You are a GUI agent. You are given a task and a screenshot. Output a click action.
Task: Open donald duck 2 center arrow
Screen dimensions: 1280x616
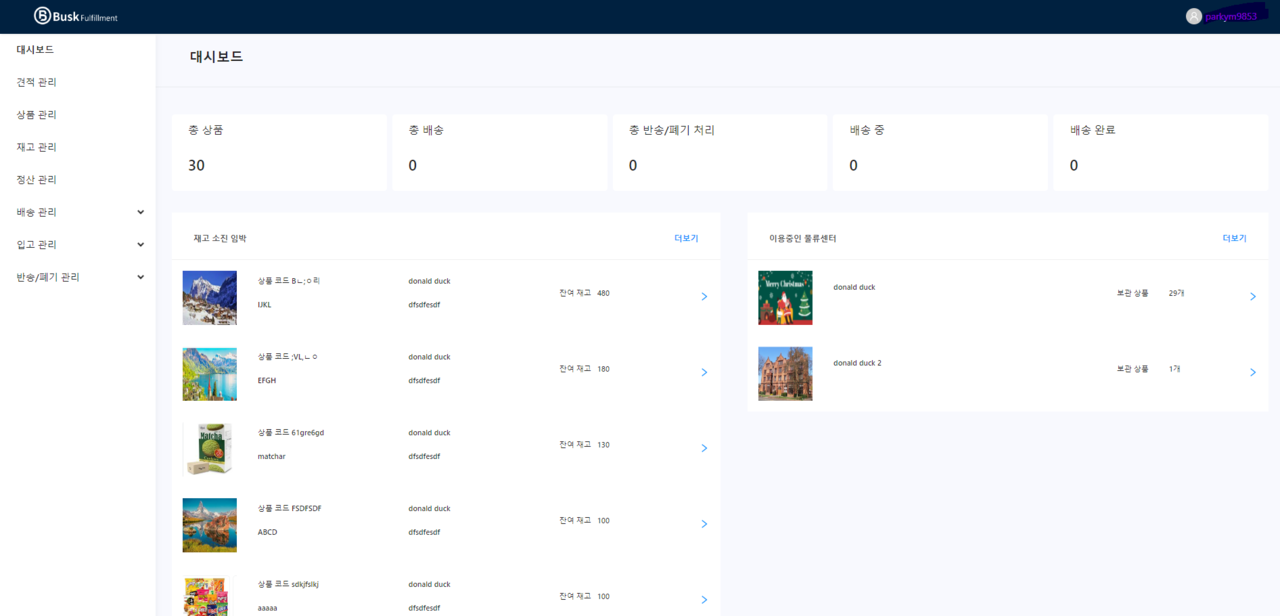pos(1253,372)
